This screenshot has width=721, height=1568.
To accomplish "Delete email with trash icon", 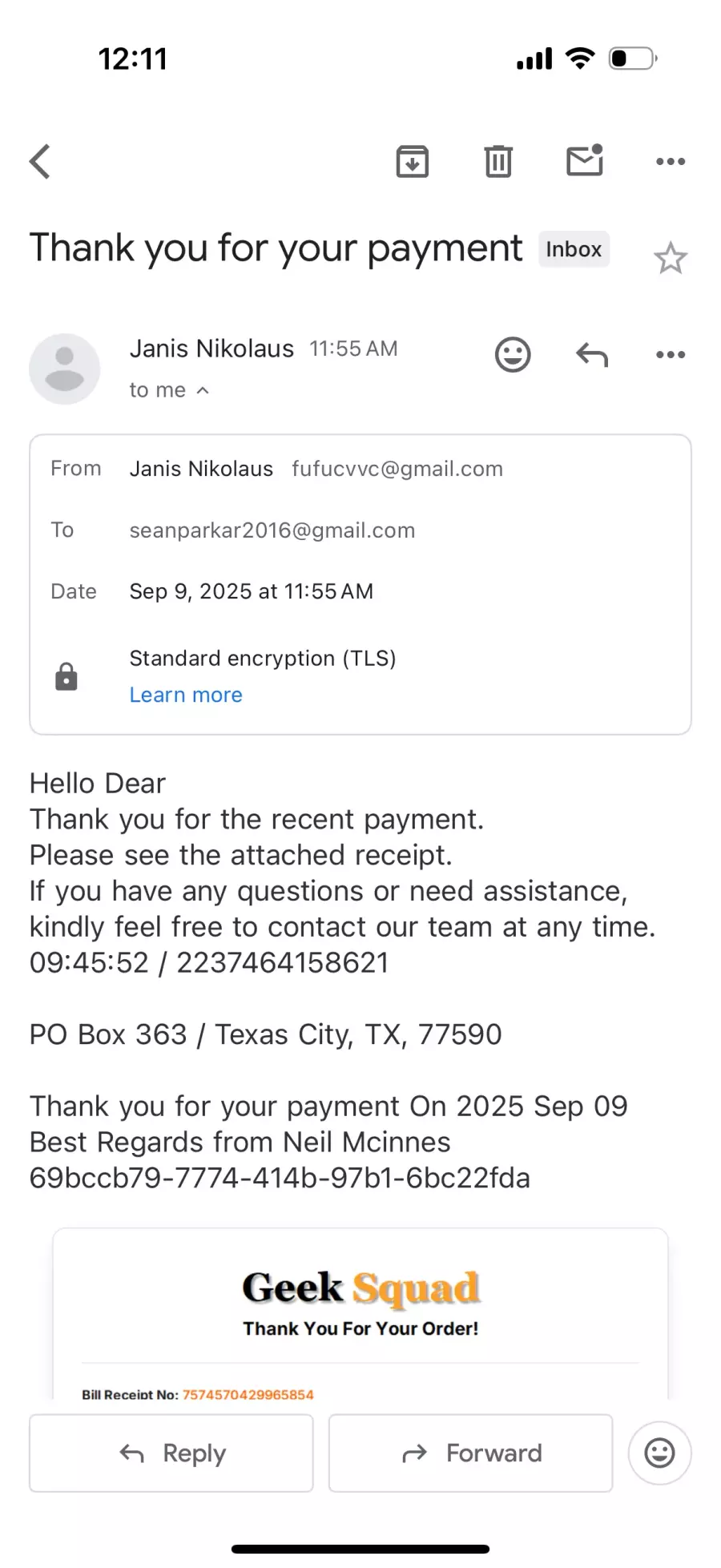I will coord(497,161).
